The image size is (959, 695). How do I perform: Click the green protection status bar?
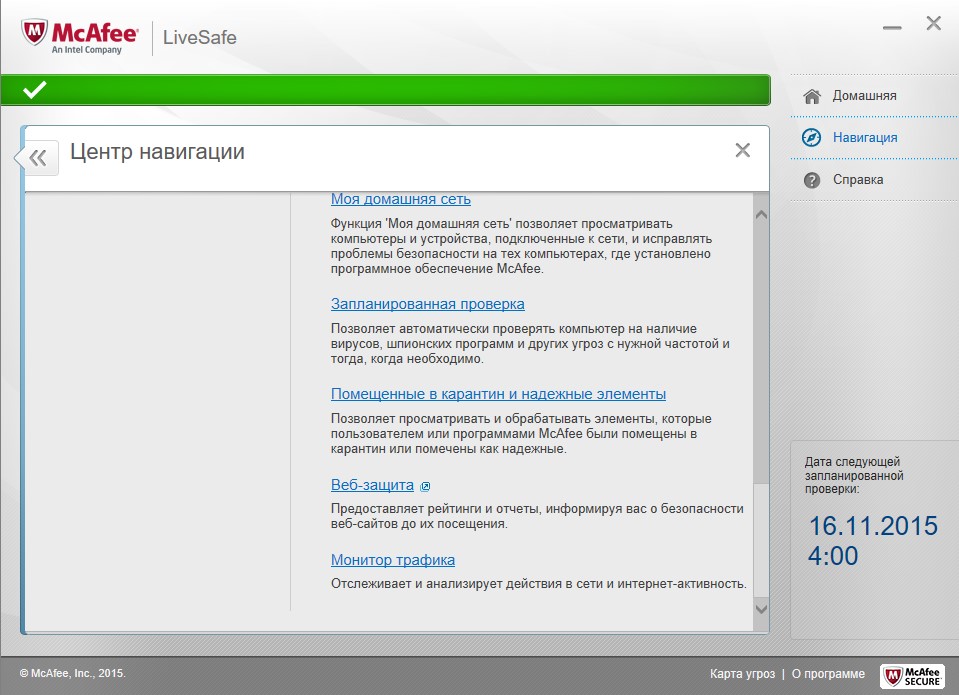pos(385,90)
